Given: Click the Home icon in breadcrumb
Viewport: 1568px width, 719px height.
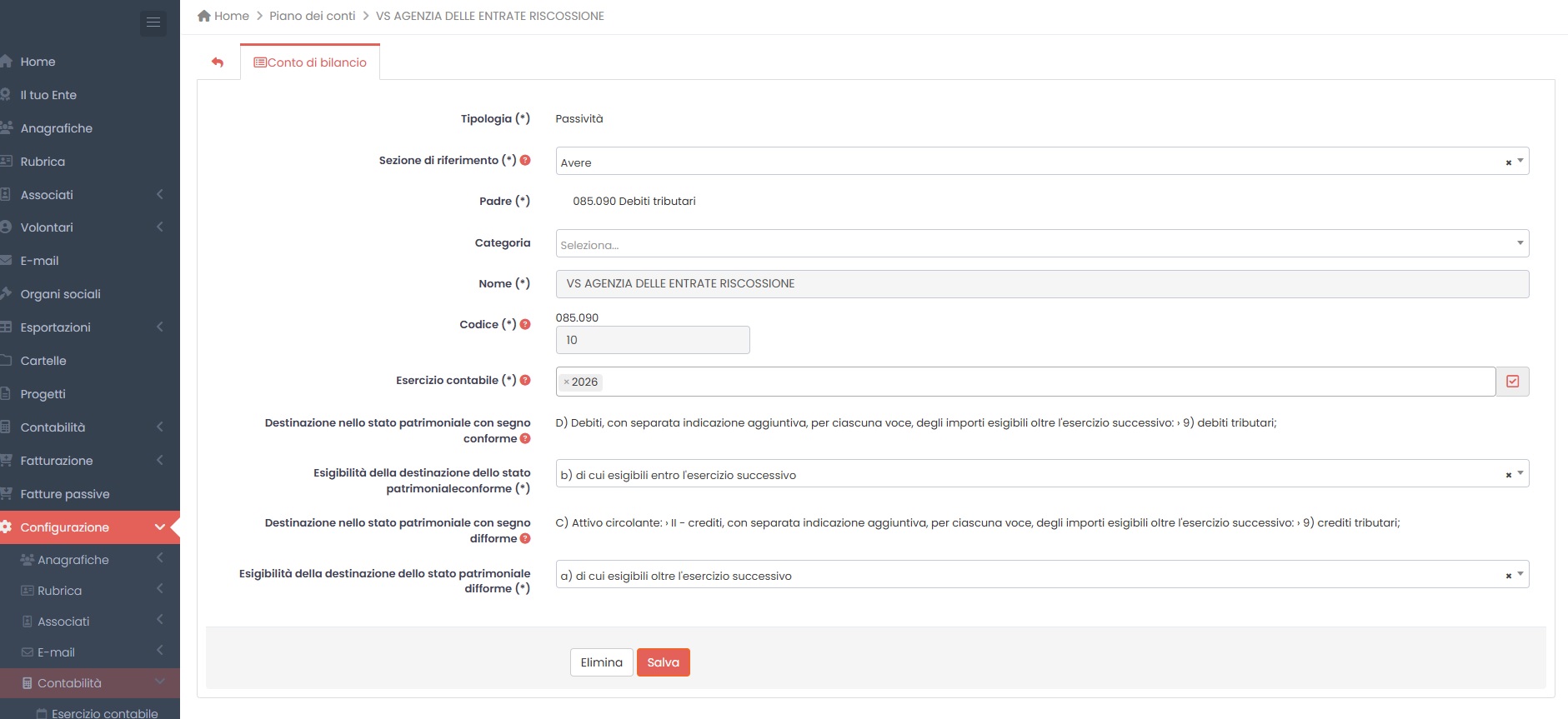Looking at the screenshot, I should point(204,16).
